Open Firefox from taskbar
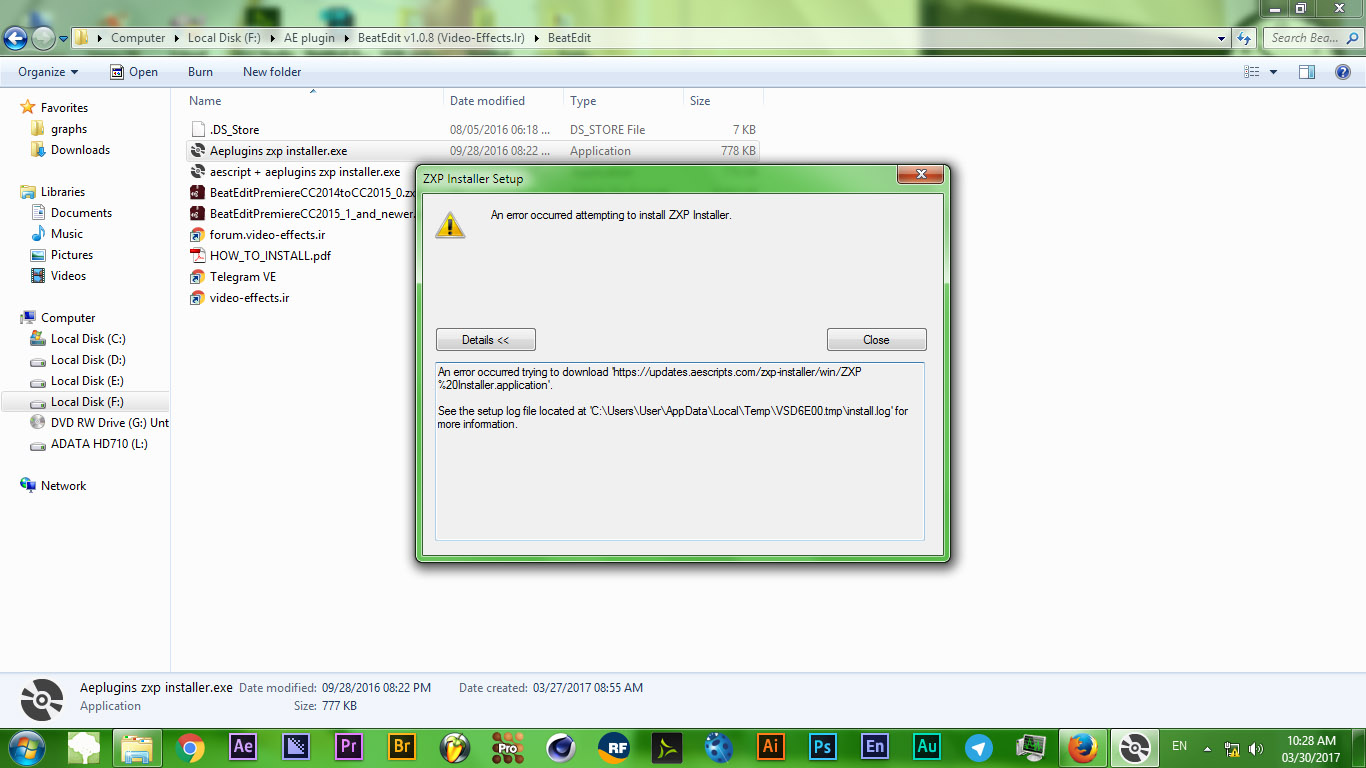The height and width of the screenshot is (768, 1366). 1081,747
